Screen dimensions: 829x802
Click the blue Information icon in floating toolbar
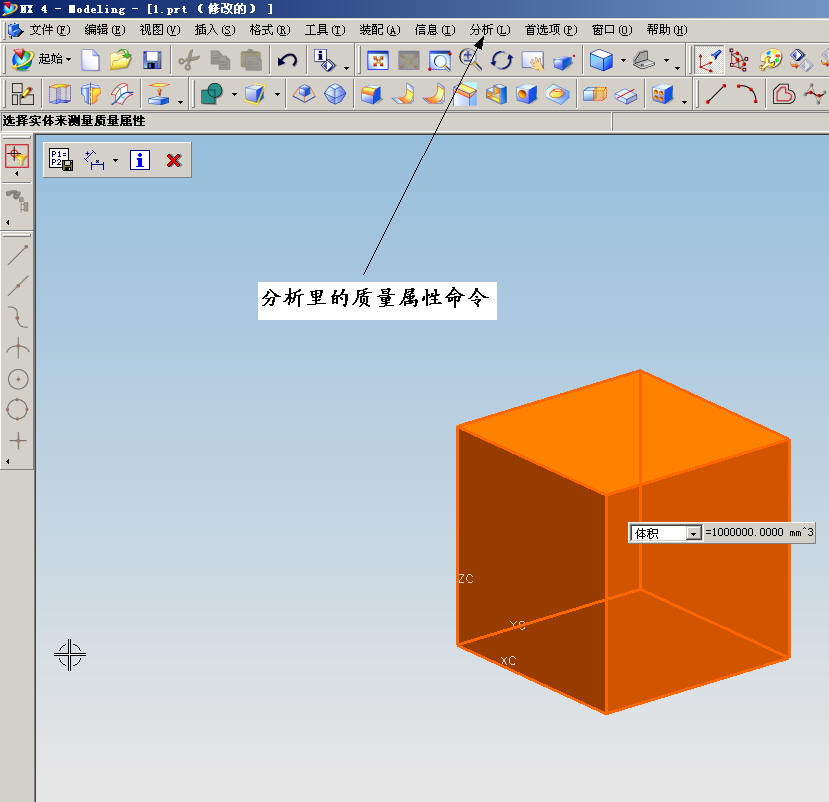140,160
